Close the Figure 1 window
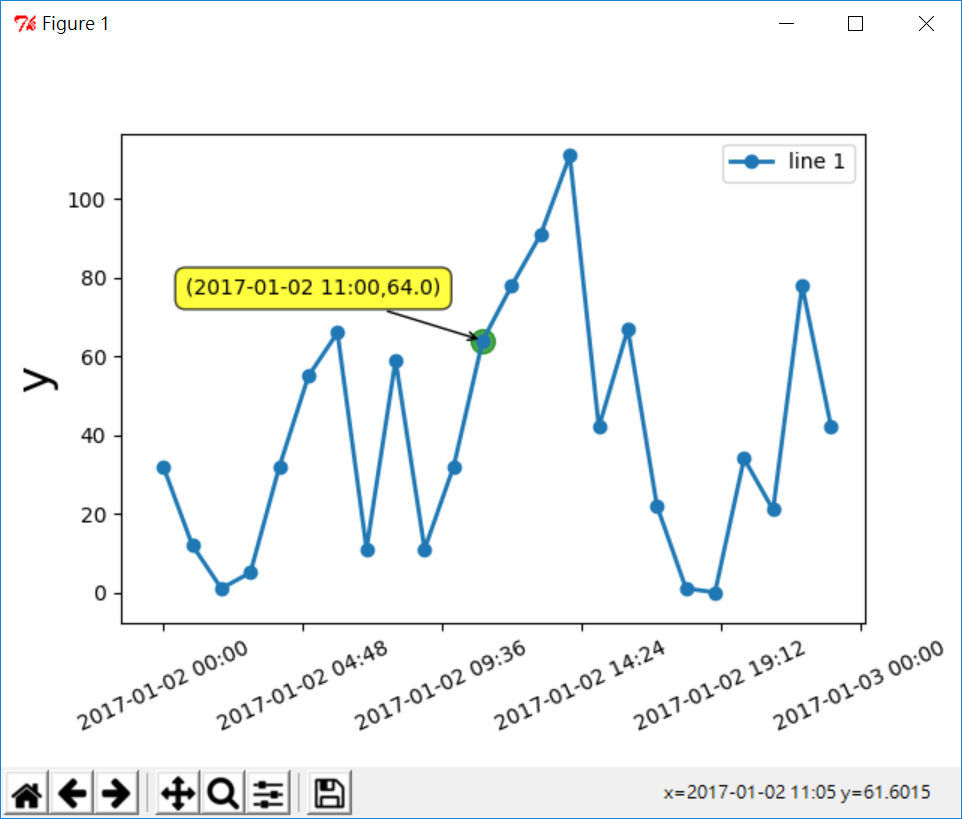Image resolution: width=962 pixels, height=819 pixels. (x=926, y=24)
